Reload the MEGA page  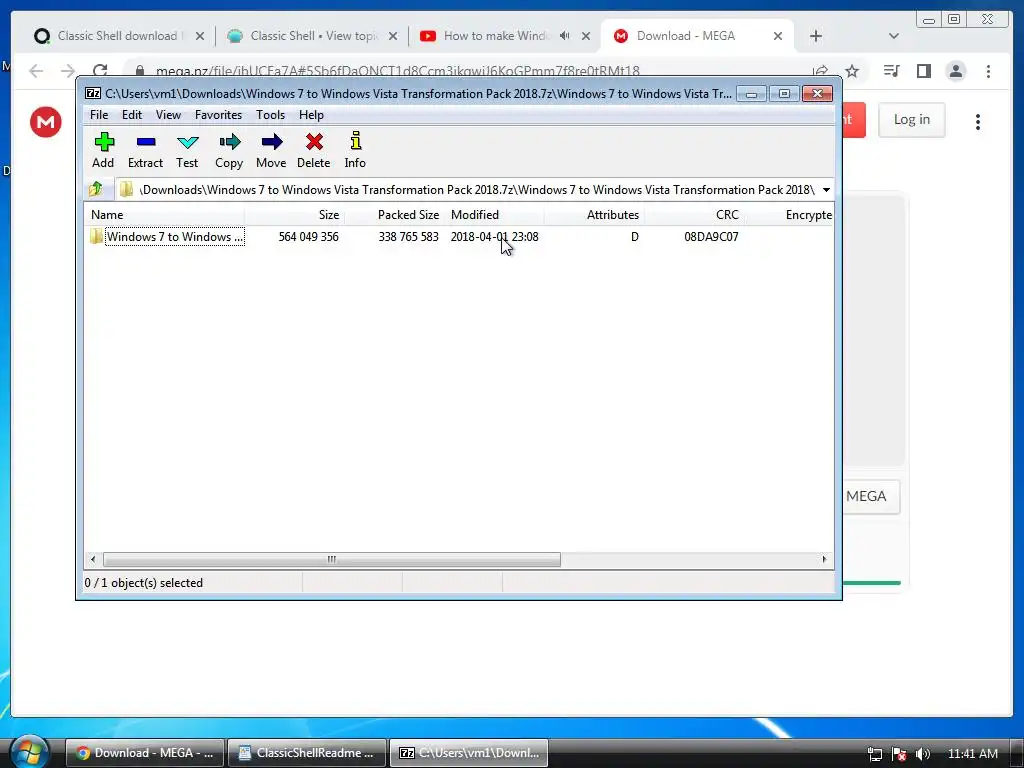[100, 71]
